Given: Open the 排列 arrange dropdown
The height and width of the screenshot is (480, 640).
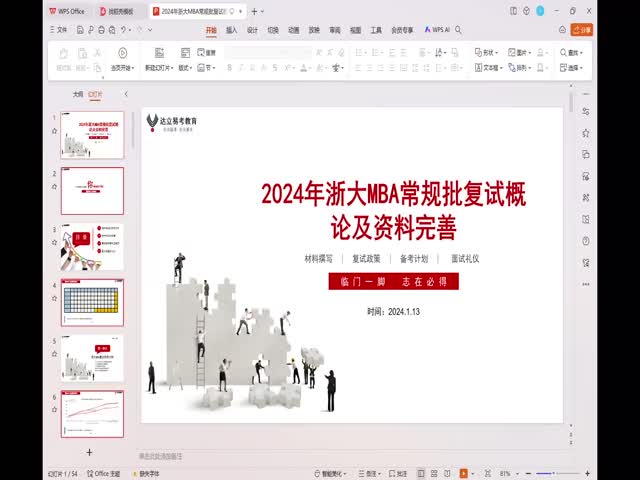Looking at the screenshot, I should (519, 68).
